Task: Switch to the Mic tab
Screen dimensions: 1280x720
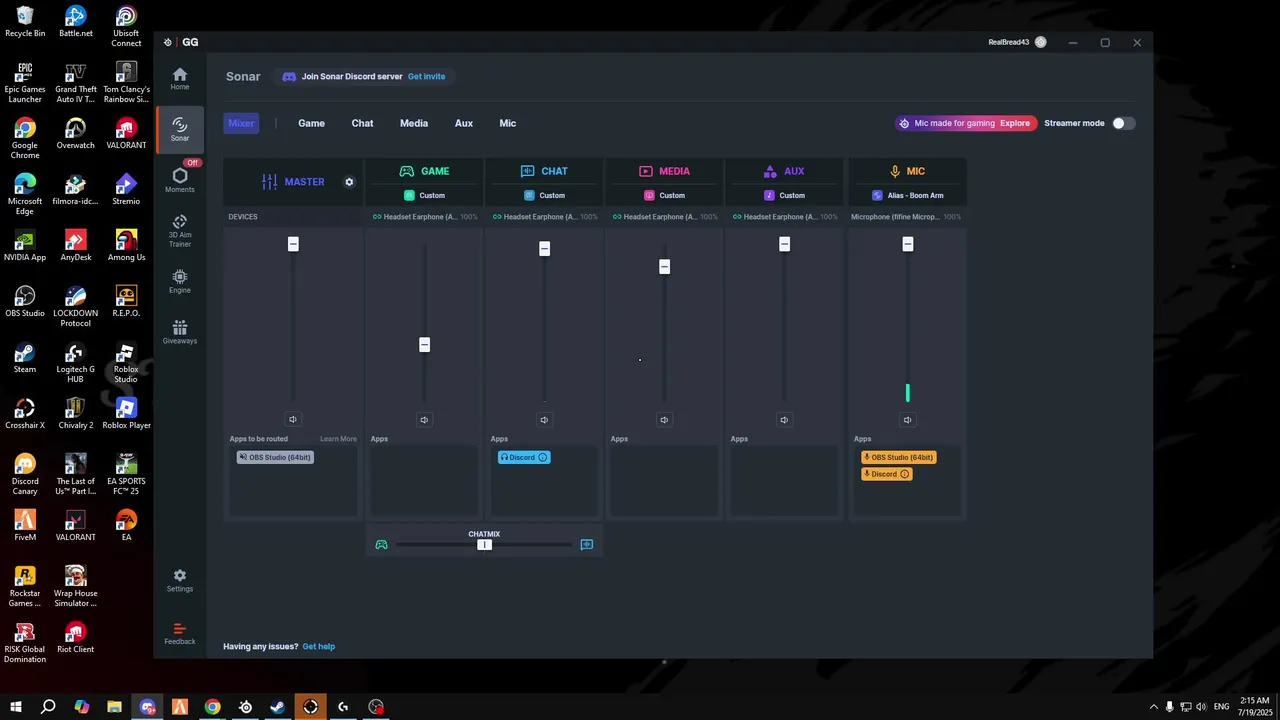Action: [508, 123]
